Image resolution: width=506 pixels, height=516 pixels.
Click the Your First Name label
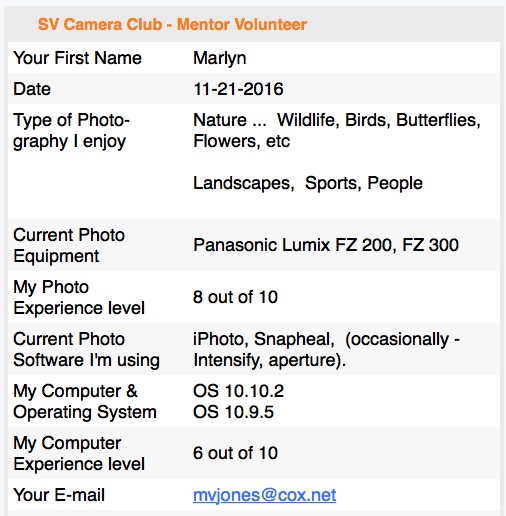(x=77, y=58)
